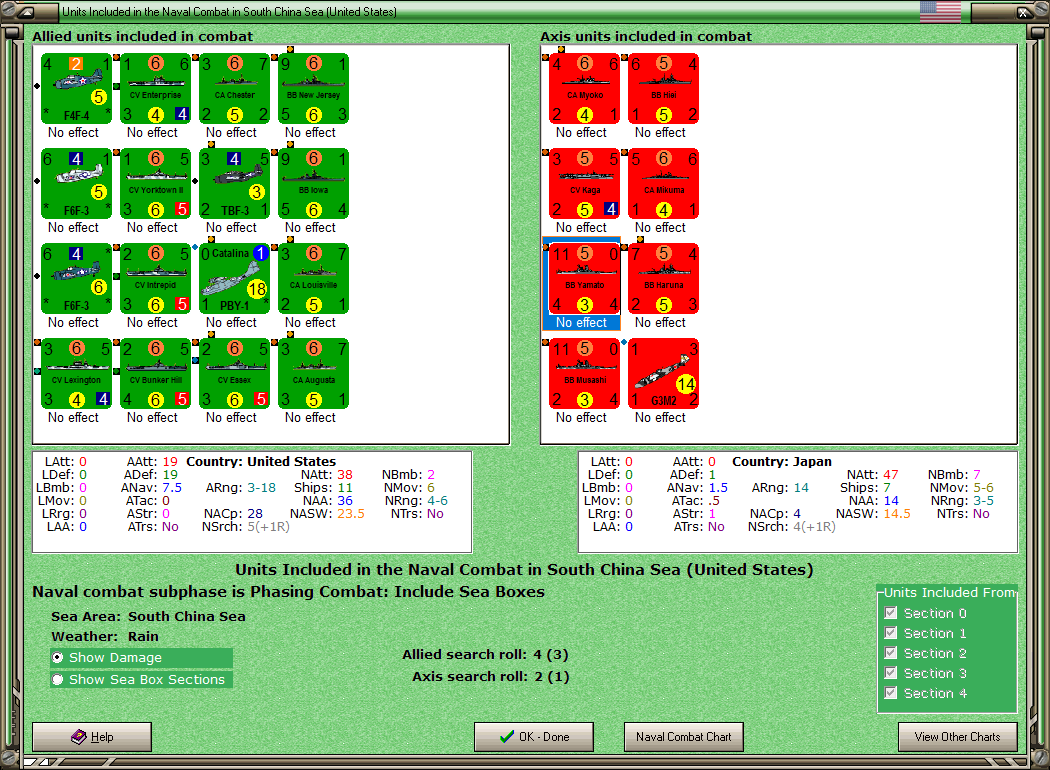
Task: Select the F4F-4 fighter unit counter
Action: [x=76, y=89]
